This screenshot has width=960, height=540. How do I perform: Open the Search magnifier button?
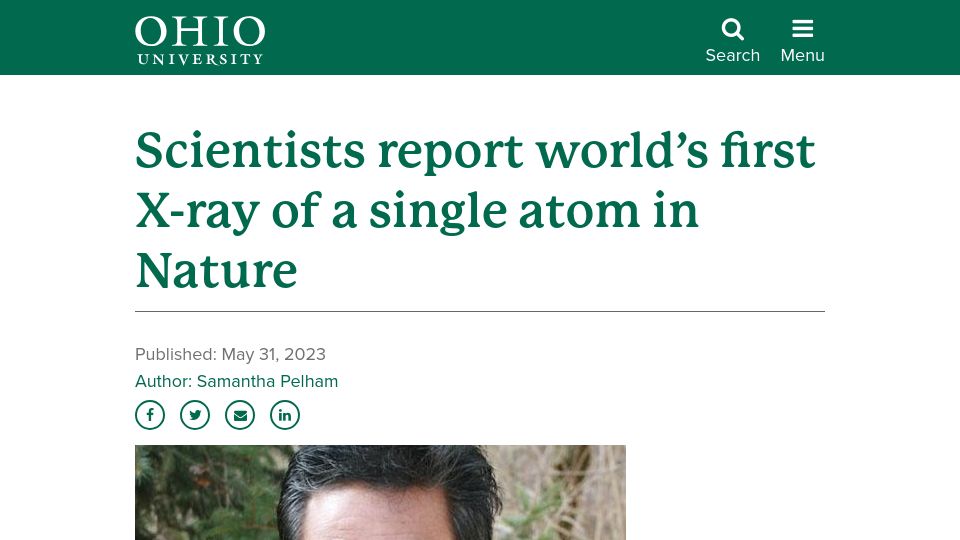[x=732, y=40]
